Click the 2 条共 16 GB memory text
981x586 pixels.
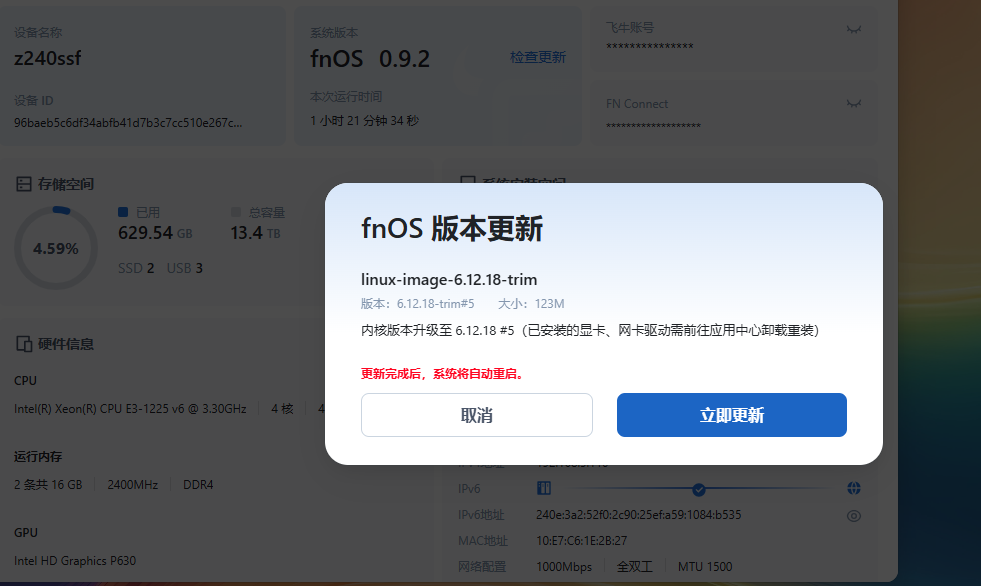pos(48,485)
